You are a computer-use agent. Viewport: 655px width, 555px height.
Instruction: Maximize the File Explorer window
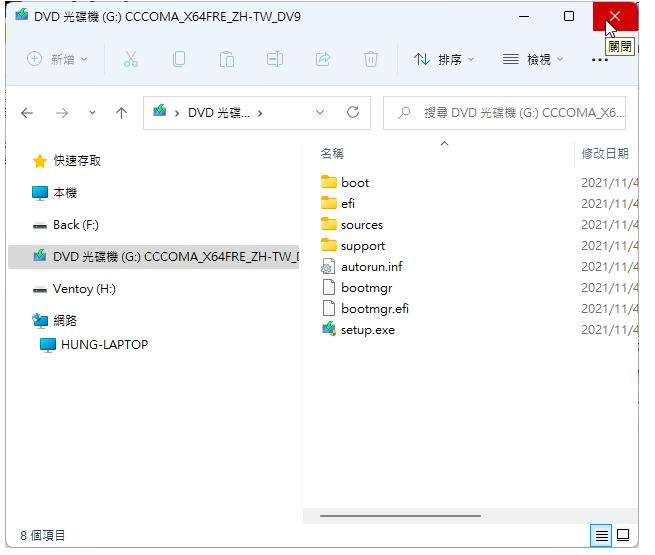569,16
